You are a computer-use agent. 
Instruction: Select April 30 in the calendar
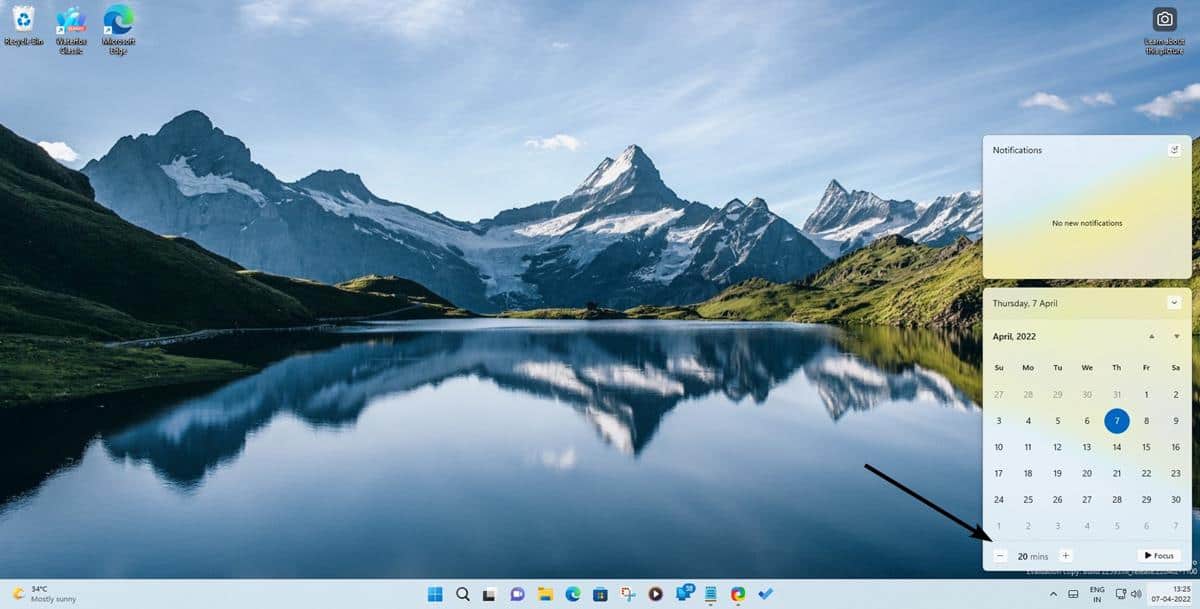click(1176, 499)
